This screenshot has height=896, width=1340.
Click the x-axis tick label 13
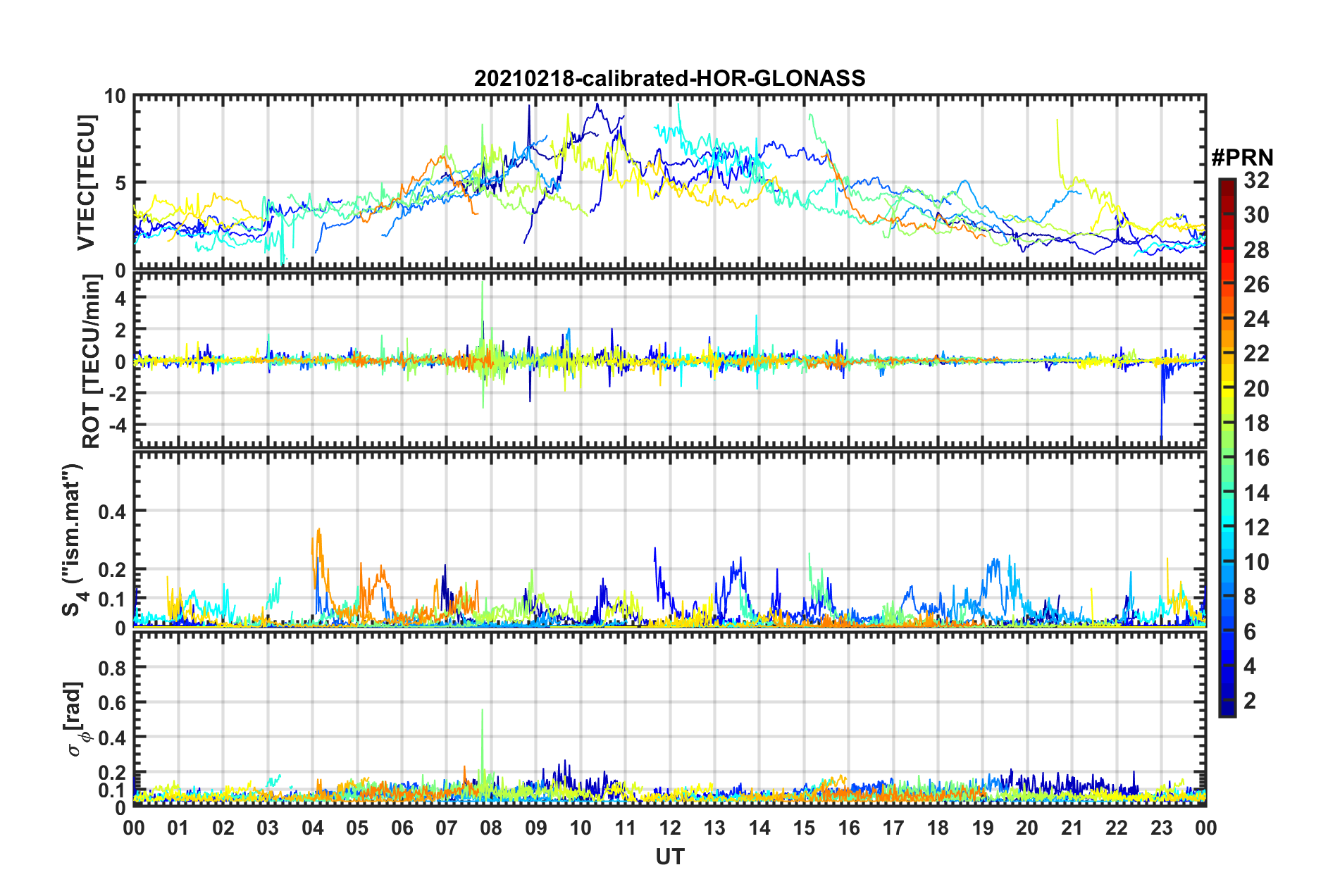(x=714, y=828)
